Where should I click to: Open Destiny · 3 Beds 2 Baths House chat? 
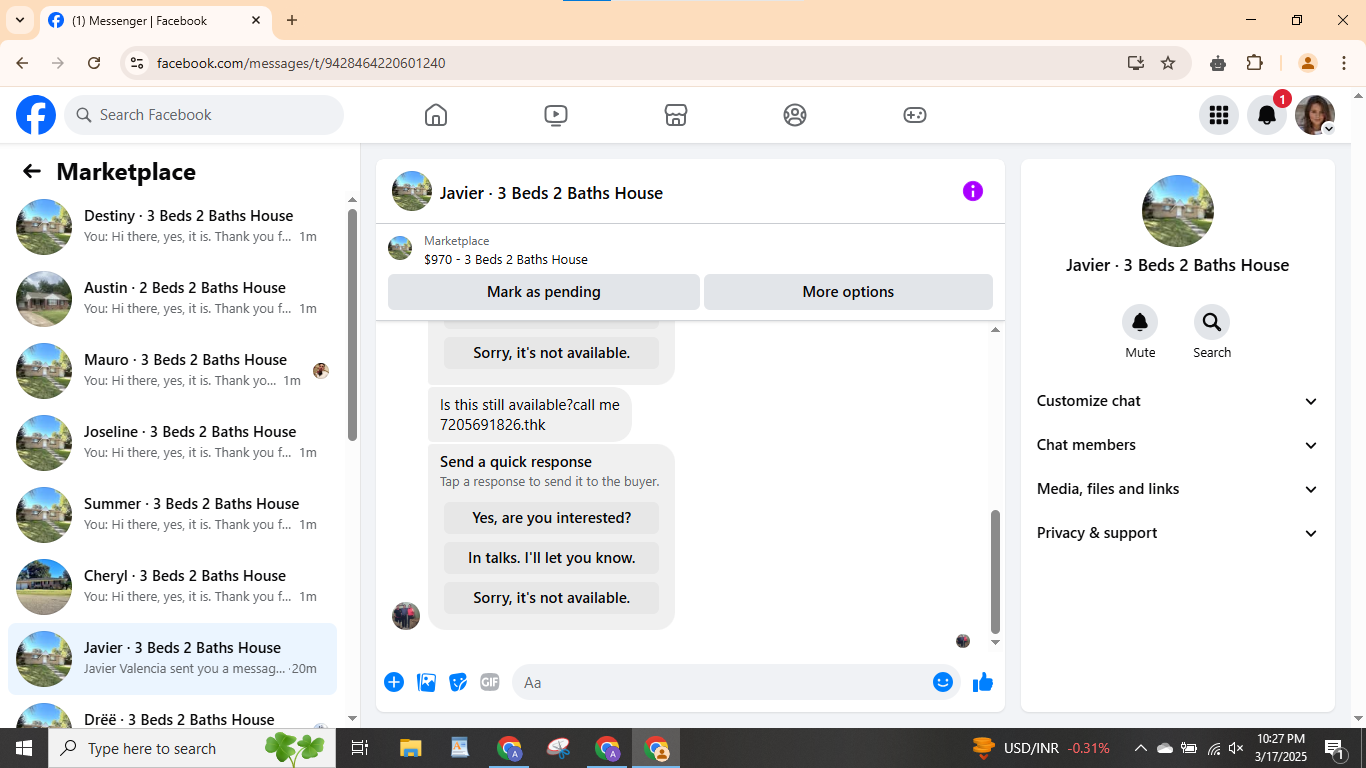[x=172, y=227]
